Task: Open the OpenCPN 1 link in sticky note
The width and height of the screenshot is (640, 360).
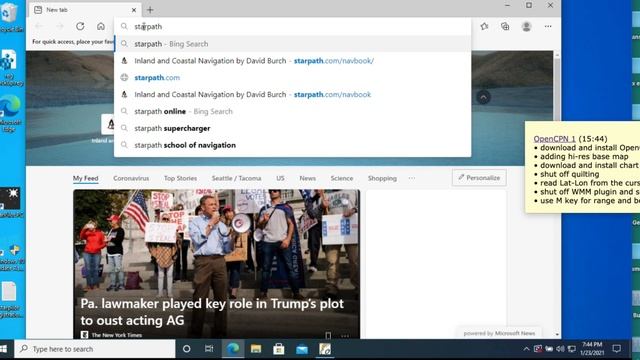Action: point(554,139)
